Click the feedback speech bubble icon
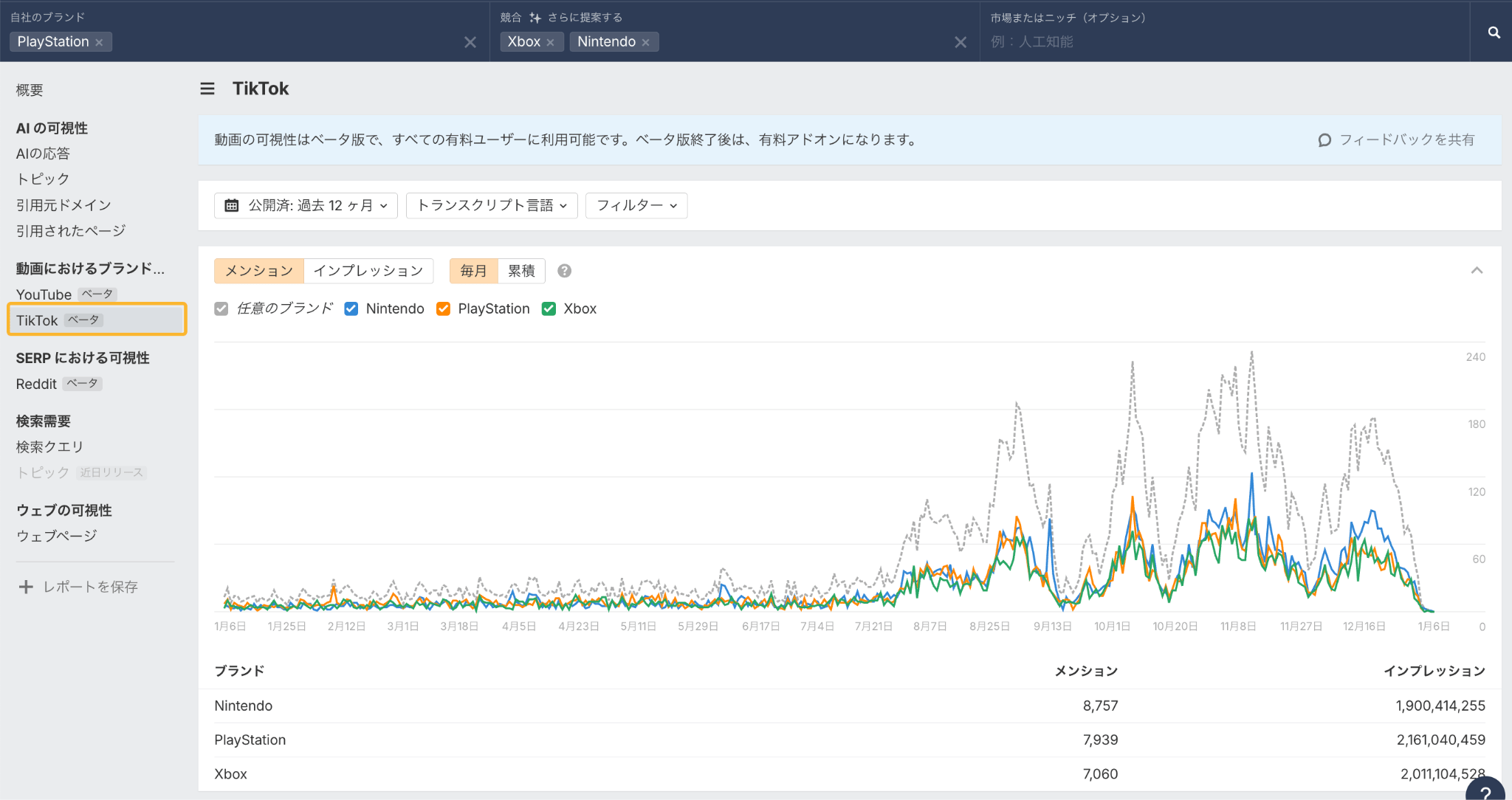The width and height of the screenshot is (1512, 800). click(1324, 140)
